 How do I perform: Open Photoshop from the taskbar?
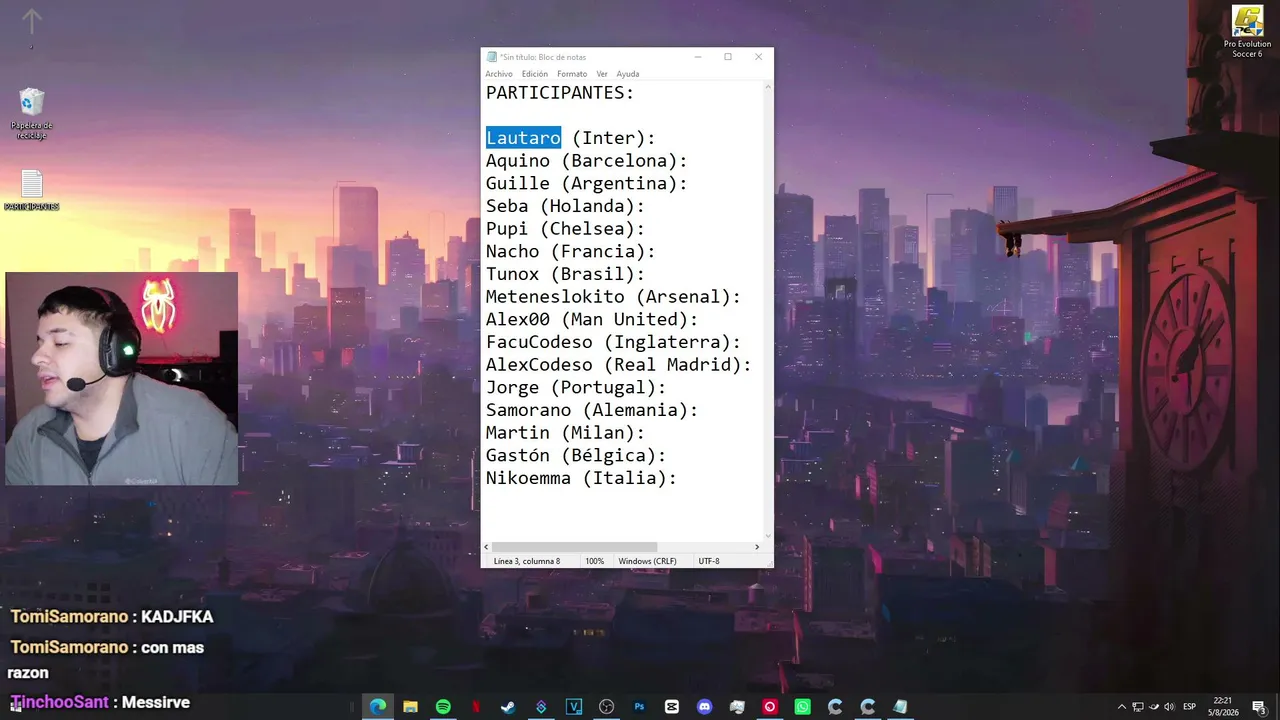tap(639, 707)
